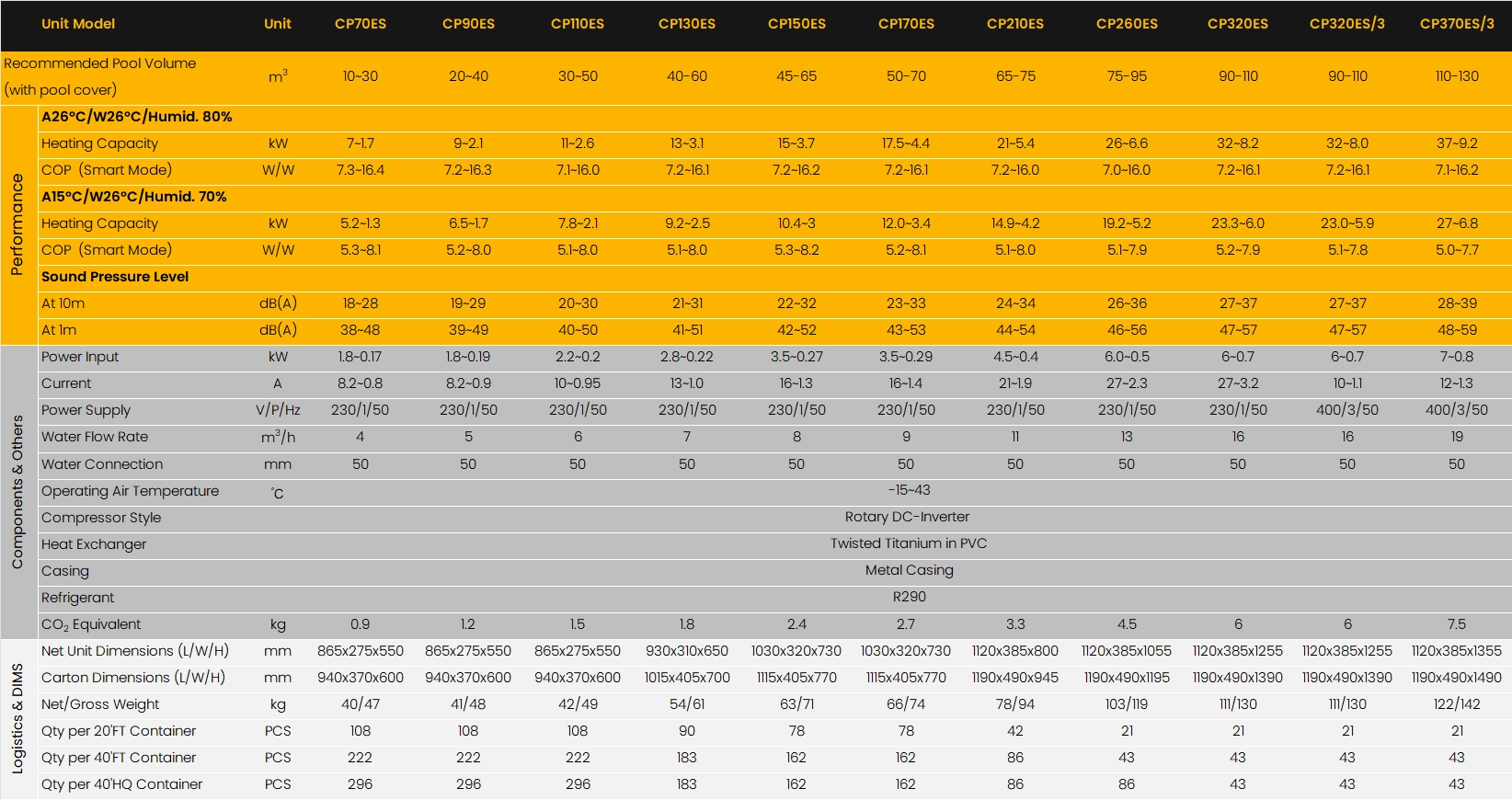Click the CP70ES column header

coord(360,24)
